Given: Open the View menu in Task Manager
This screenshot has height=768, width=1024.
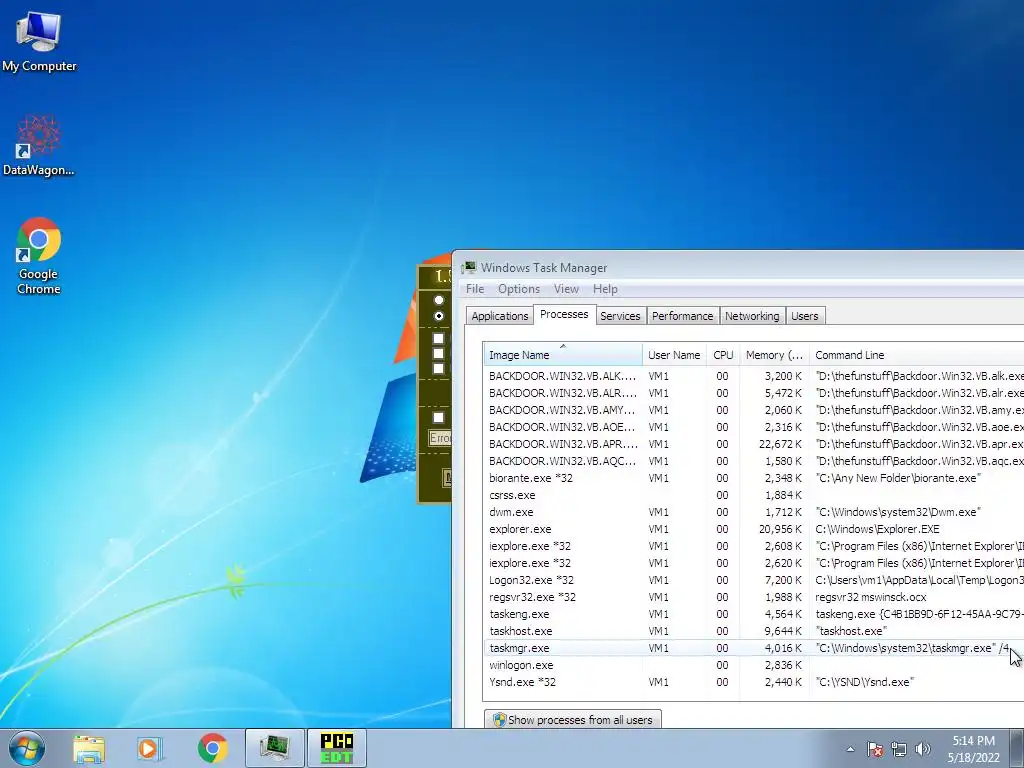Looking at the screenshot, I should pyautogui.click(x=566, y=289).
